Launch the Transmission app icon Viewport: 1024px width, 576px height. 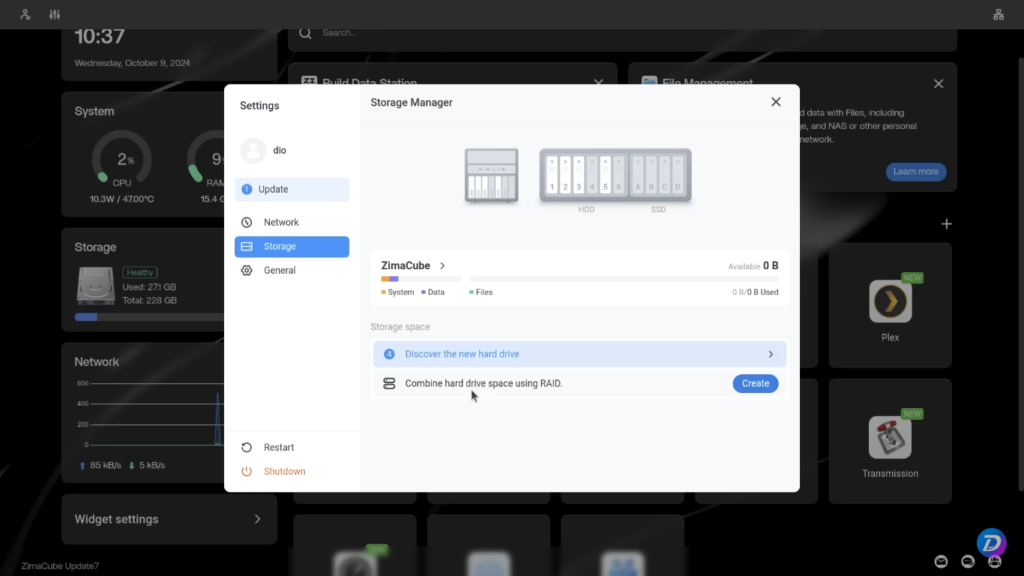890,438
